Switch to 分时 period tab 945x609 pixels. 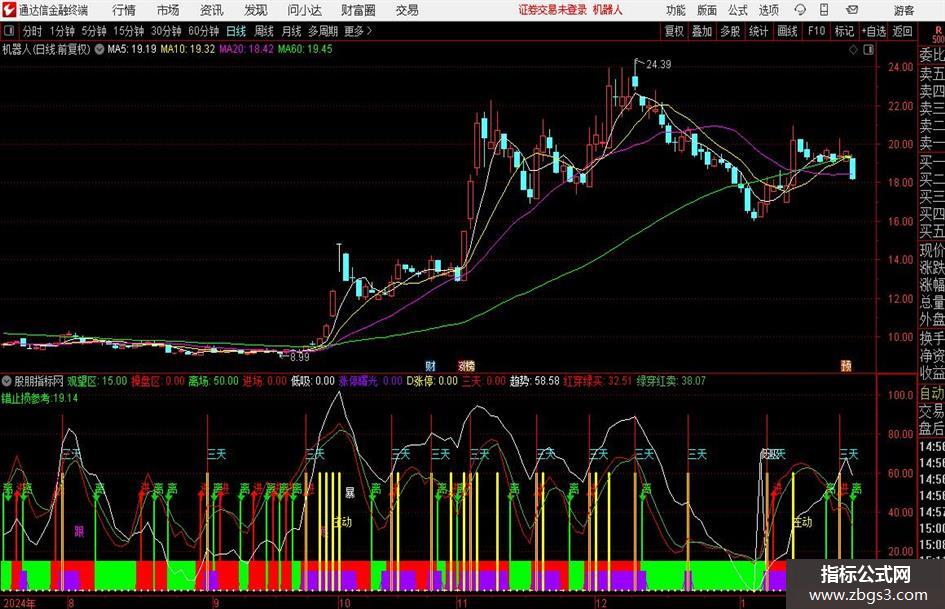pyautogui.click(x=33, y=31)
